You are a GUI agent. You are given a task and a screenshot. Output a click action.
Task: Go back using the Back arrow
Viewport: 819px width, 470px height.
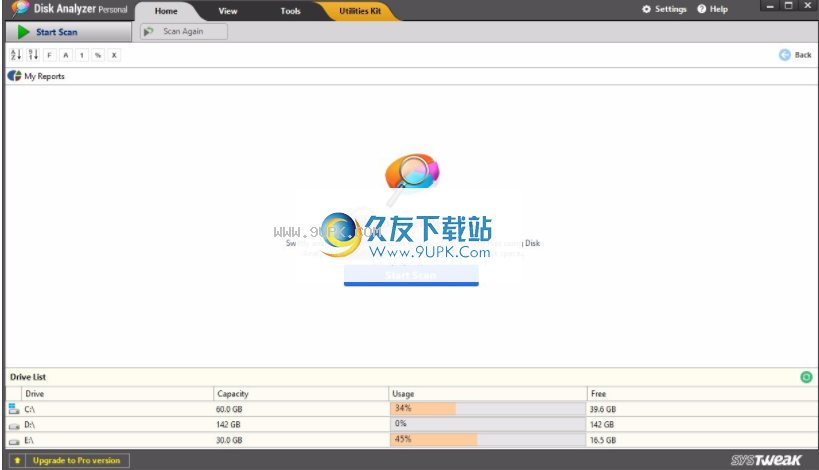tap(795, 55)
